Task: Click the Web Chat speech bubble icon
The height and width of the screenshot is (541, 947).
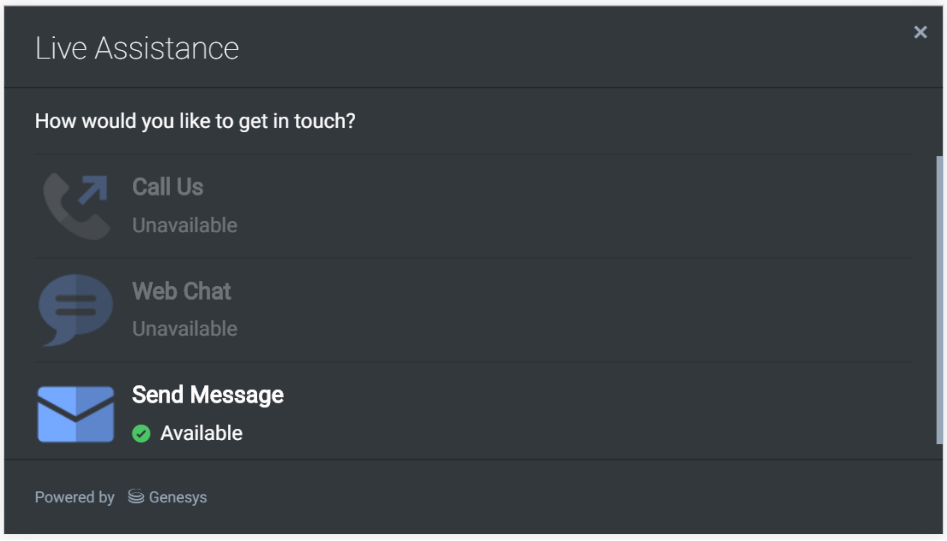Action: tap(76, 309)
